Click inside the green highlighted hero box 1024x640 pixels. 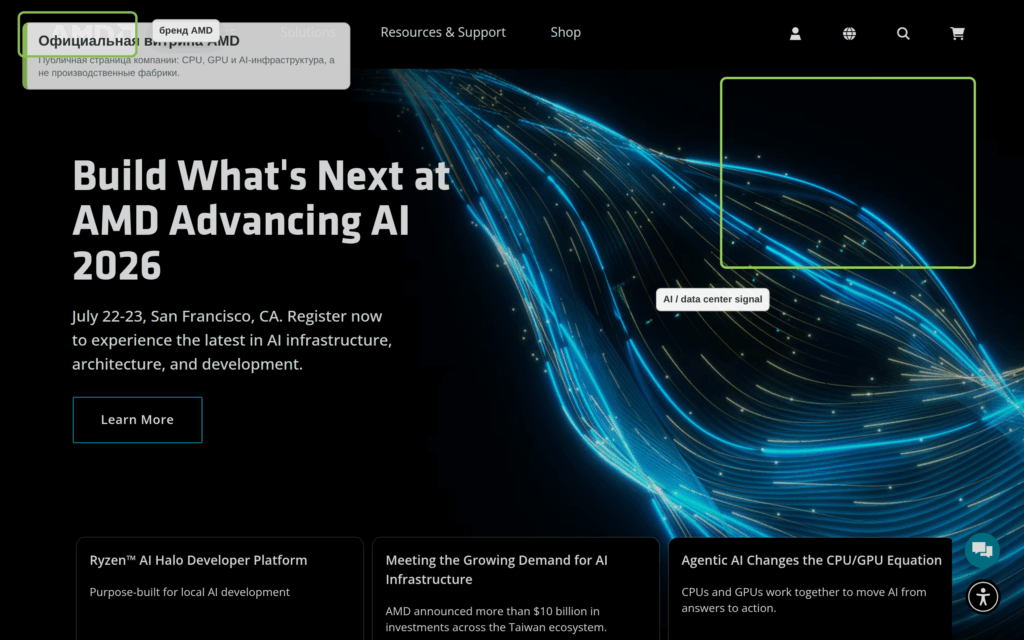pos(848,172)
